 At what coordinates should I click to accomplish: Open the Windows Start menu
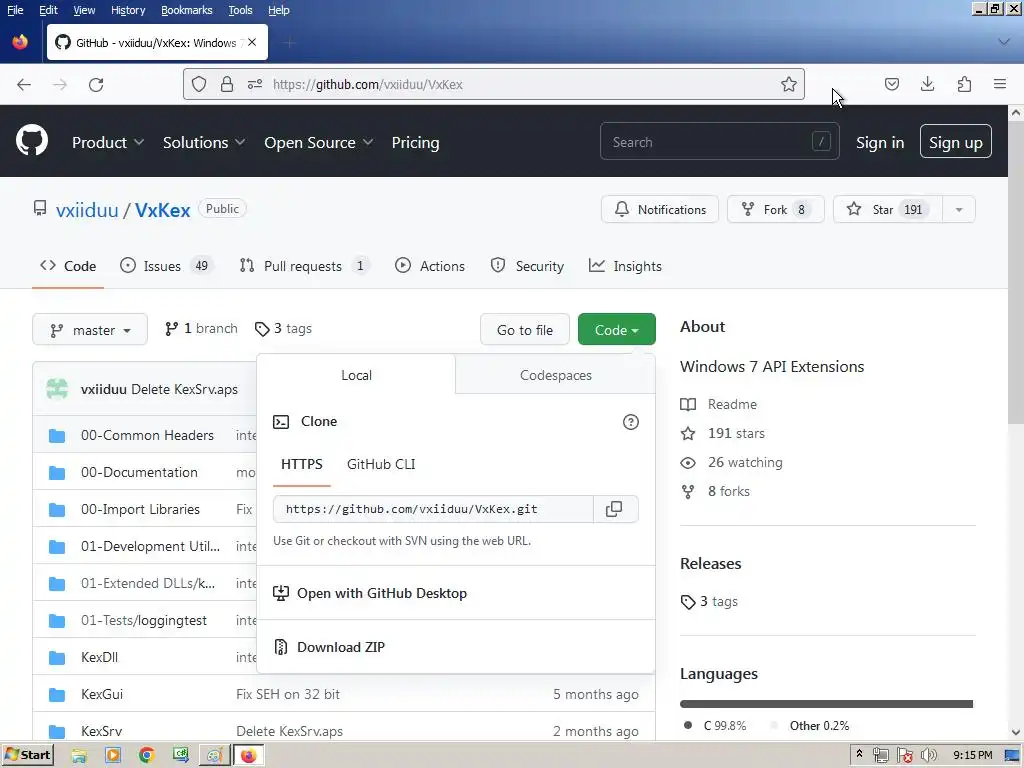(27, 755)
